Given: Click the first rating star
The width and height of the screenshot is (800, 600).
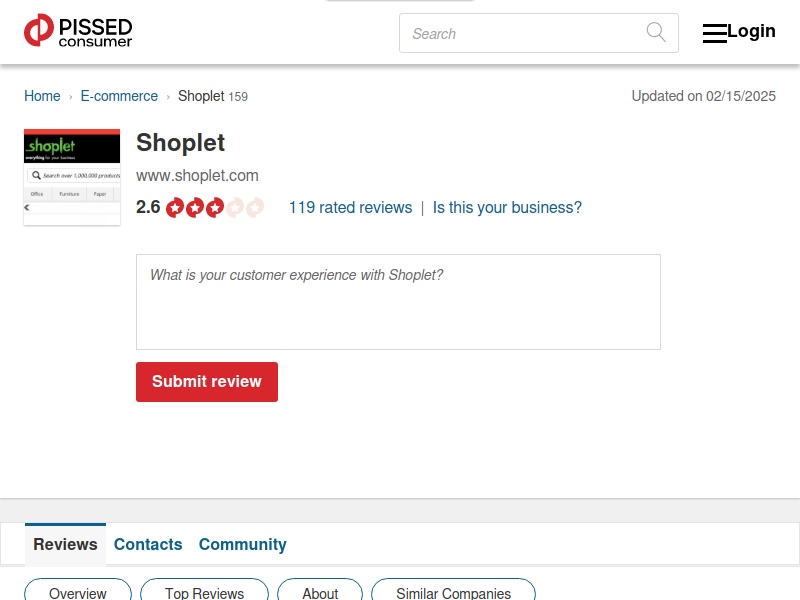Looking at the screenshot, I should [x=175, y=208].
